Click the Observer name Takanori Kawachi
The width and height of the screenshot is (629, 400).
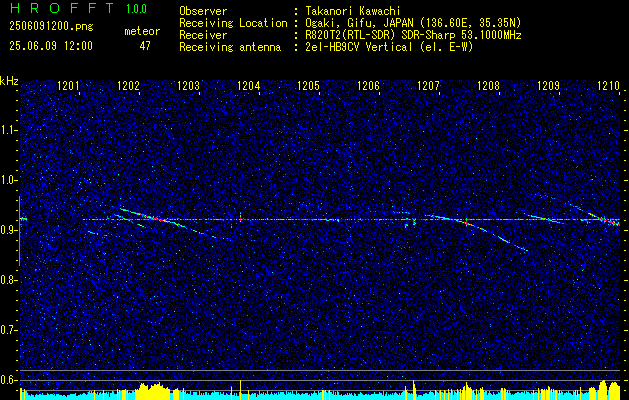[x=352, y=11]
